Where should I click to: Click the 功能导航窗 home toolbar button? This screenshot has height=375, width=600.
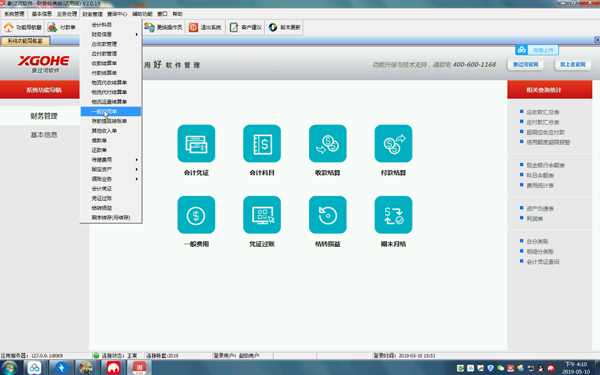click(x=23, y=28)
